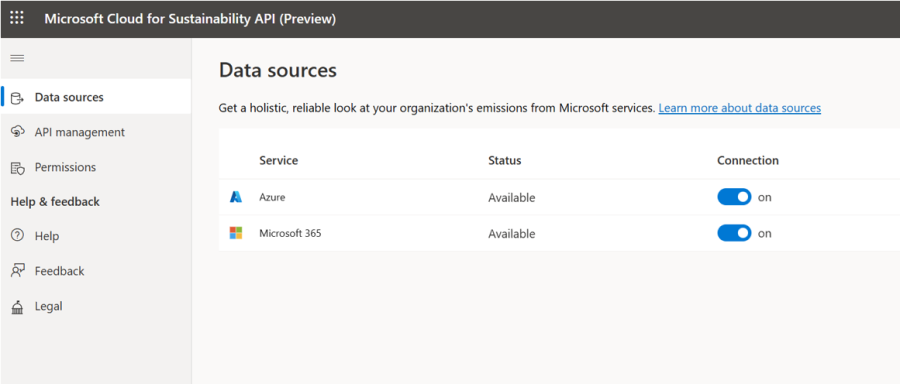Click the Connection column header
Viewport: 900px width, 384px height.
pos(748,160)
